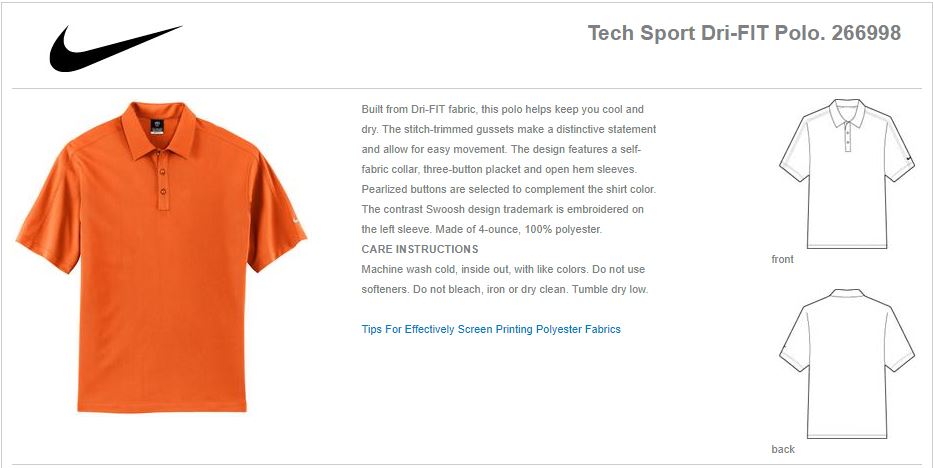This screenshot has height=468, width=933.
Task: Click the neck label tag on orange polo
Action: [x=158, y=127]
